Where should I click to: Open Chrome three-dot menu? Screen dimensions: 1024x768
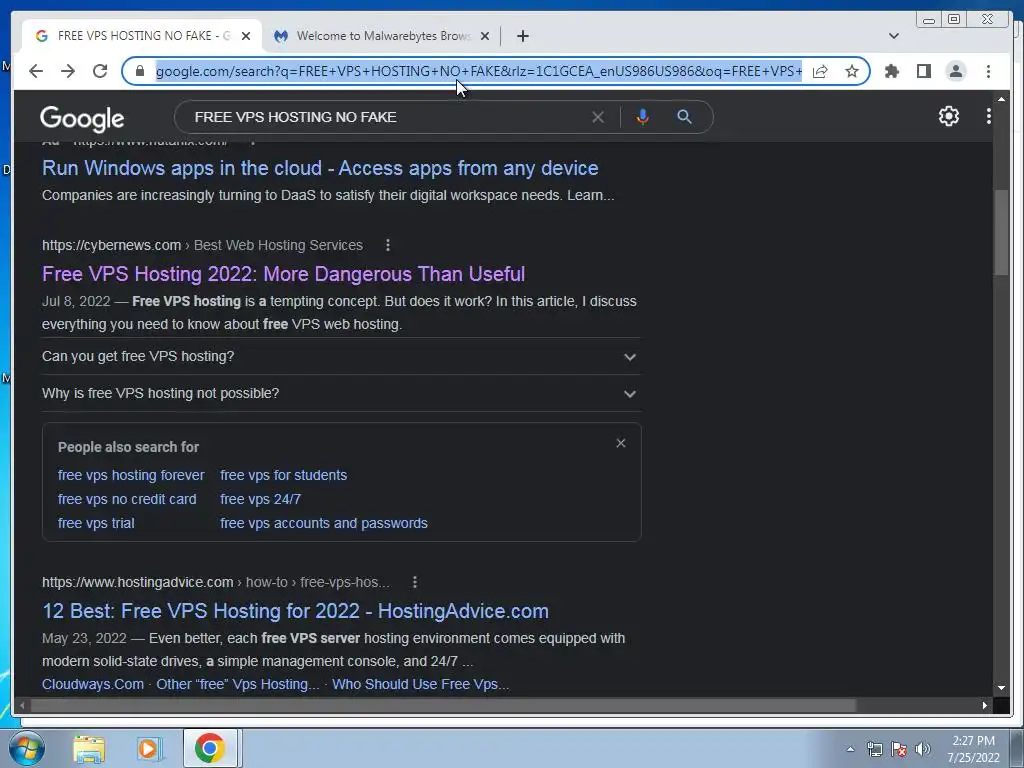click(988, 71)
